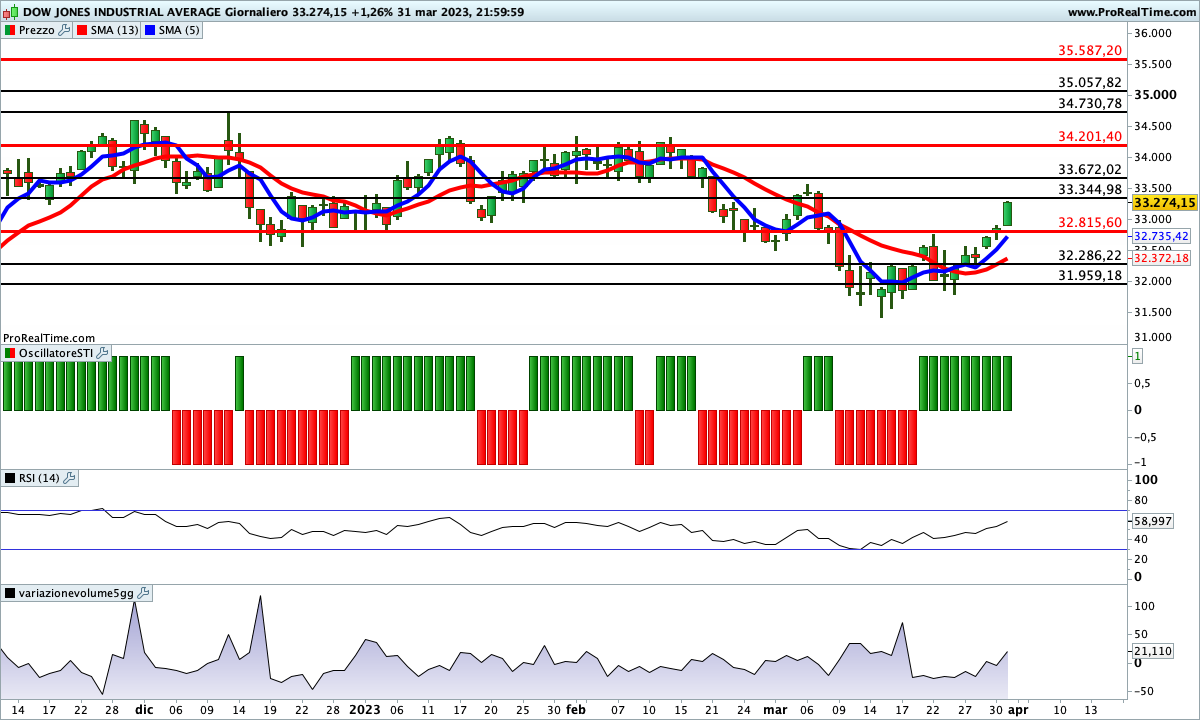Click the ProRealTime.com watermark link

click(x=49, y=338)
